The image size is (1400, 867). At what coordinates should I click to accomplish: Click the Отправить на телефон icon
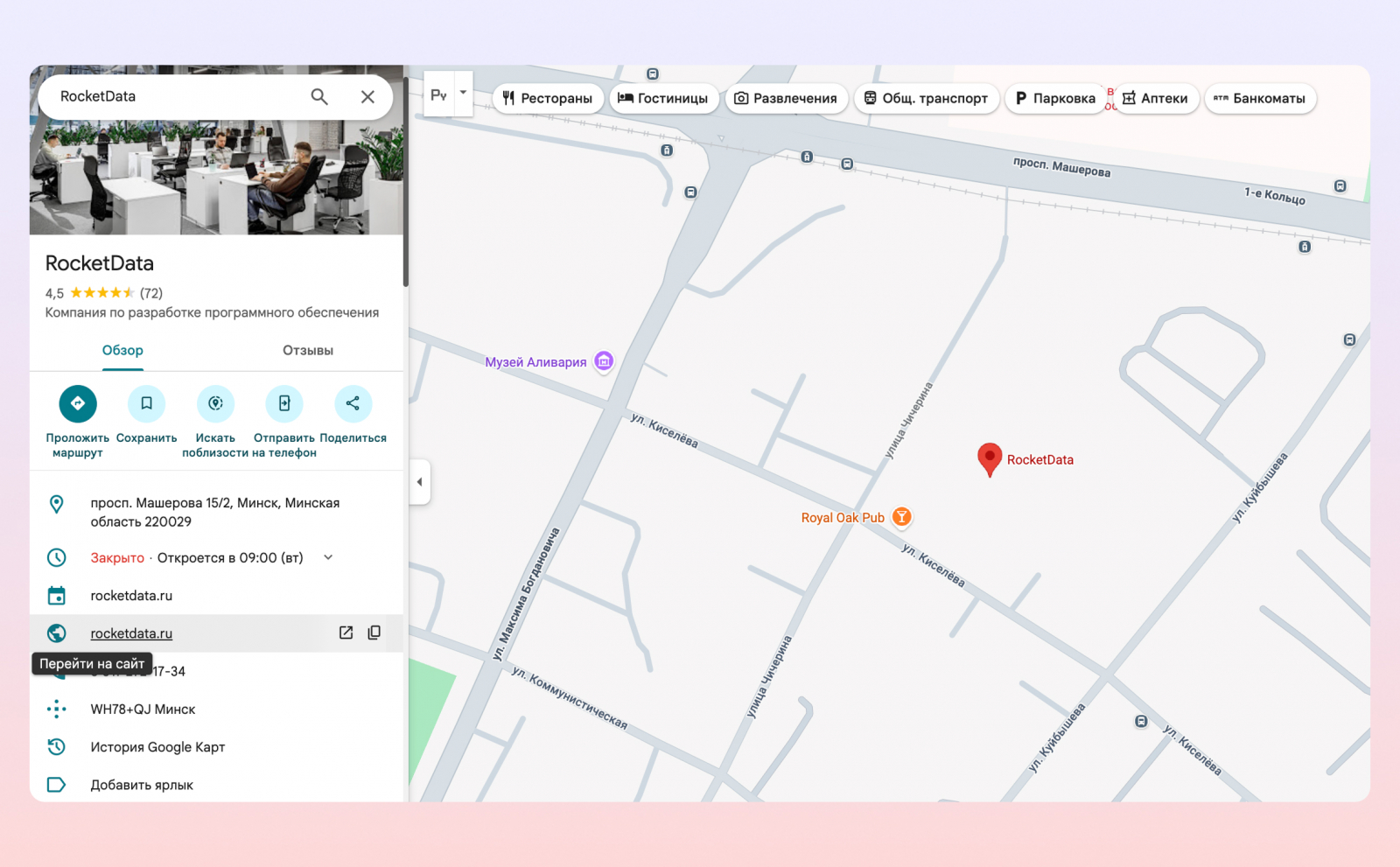(284, 403)
